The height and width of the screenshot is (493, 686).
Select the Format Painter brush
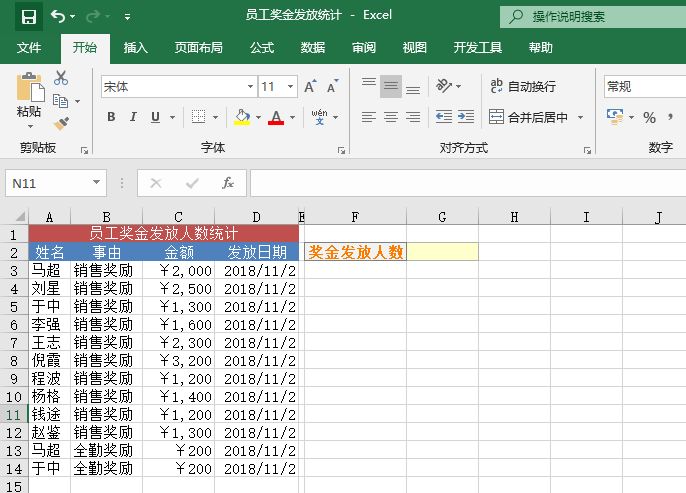pyautogui.click(x=61, y=123)
